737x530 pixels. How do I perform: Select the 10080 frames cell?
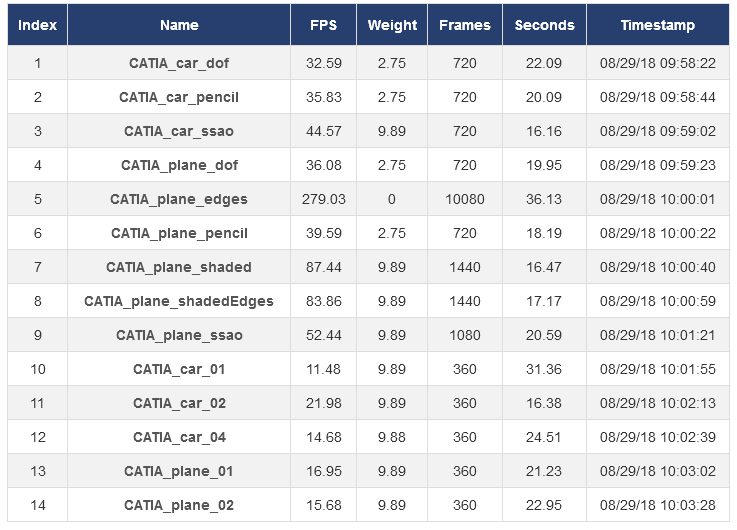(465, 199)
